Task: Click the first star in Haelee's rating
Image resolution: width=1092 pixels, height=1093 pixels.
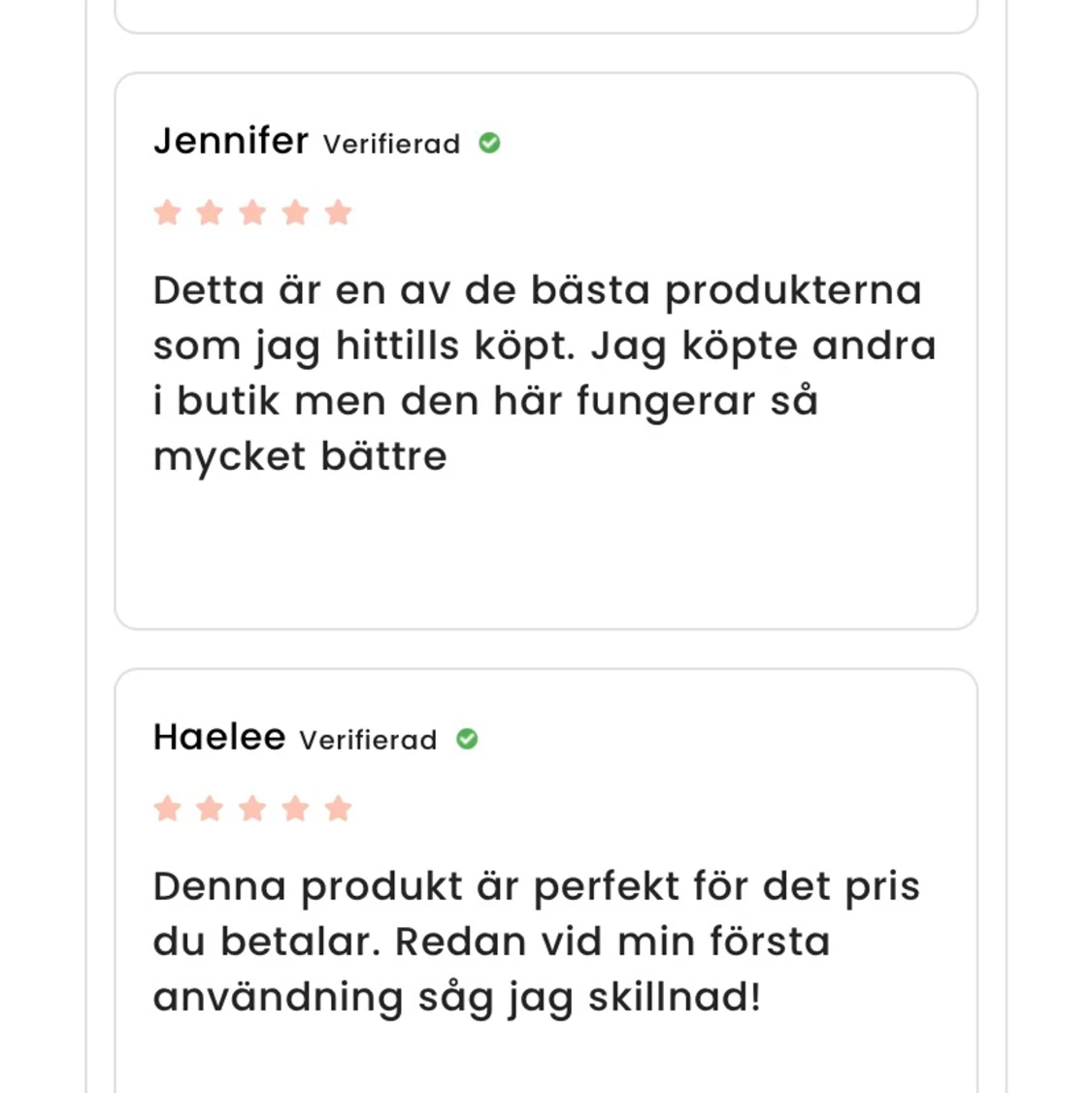Action: coord(167,809)
